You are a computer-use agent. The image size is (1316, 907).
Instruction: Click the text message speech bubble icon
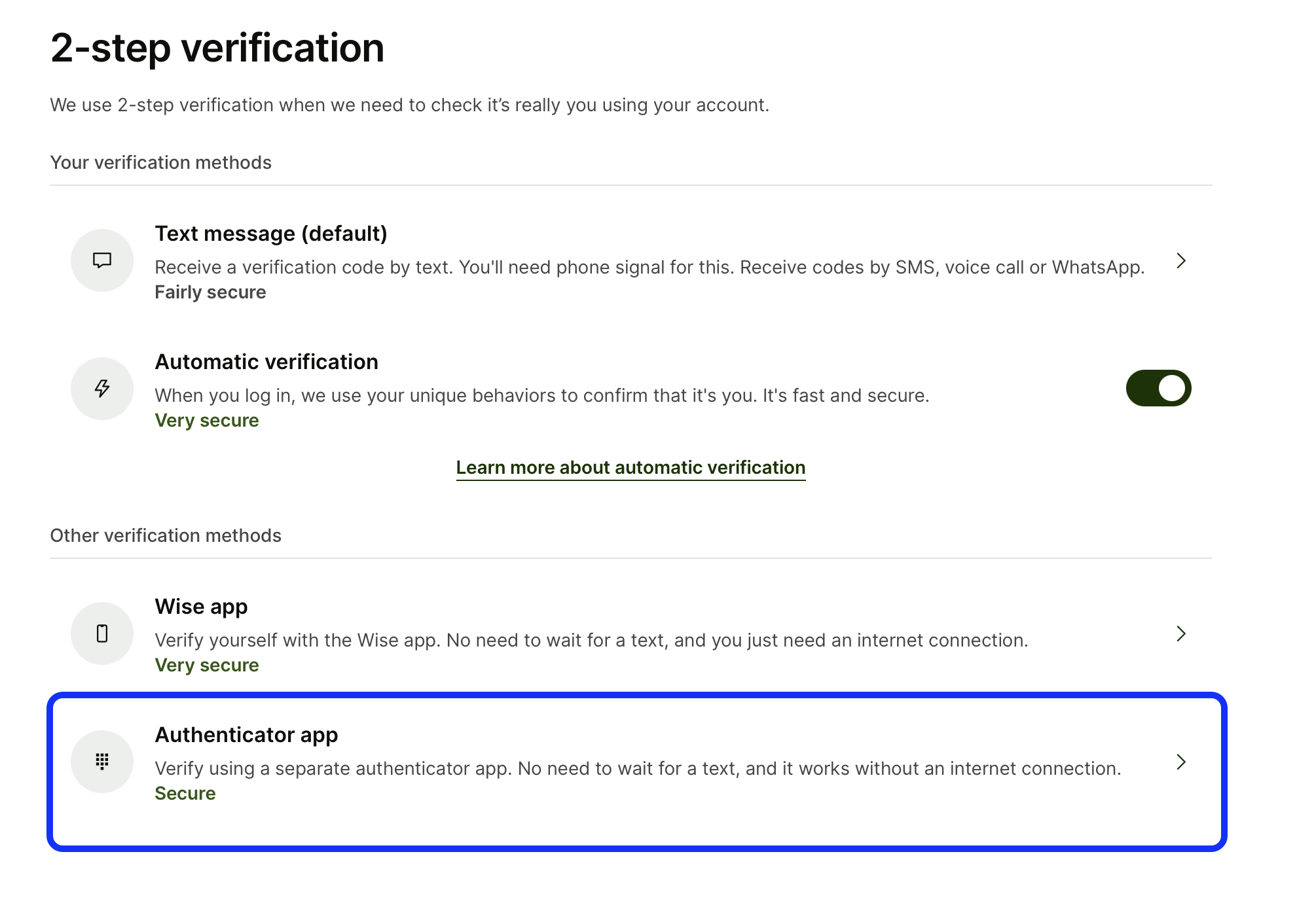click(102, 260)
